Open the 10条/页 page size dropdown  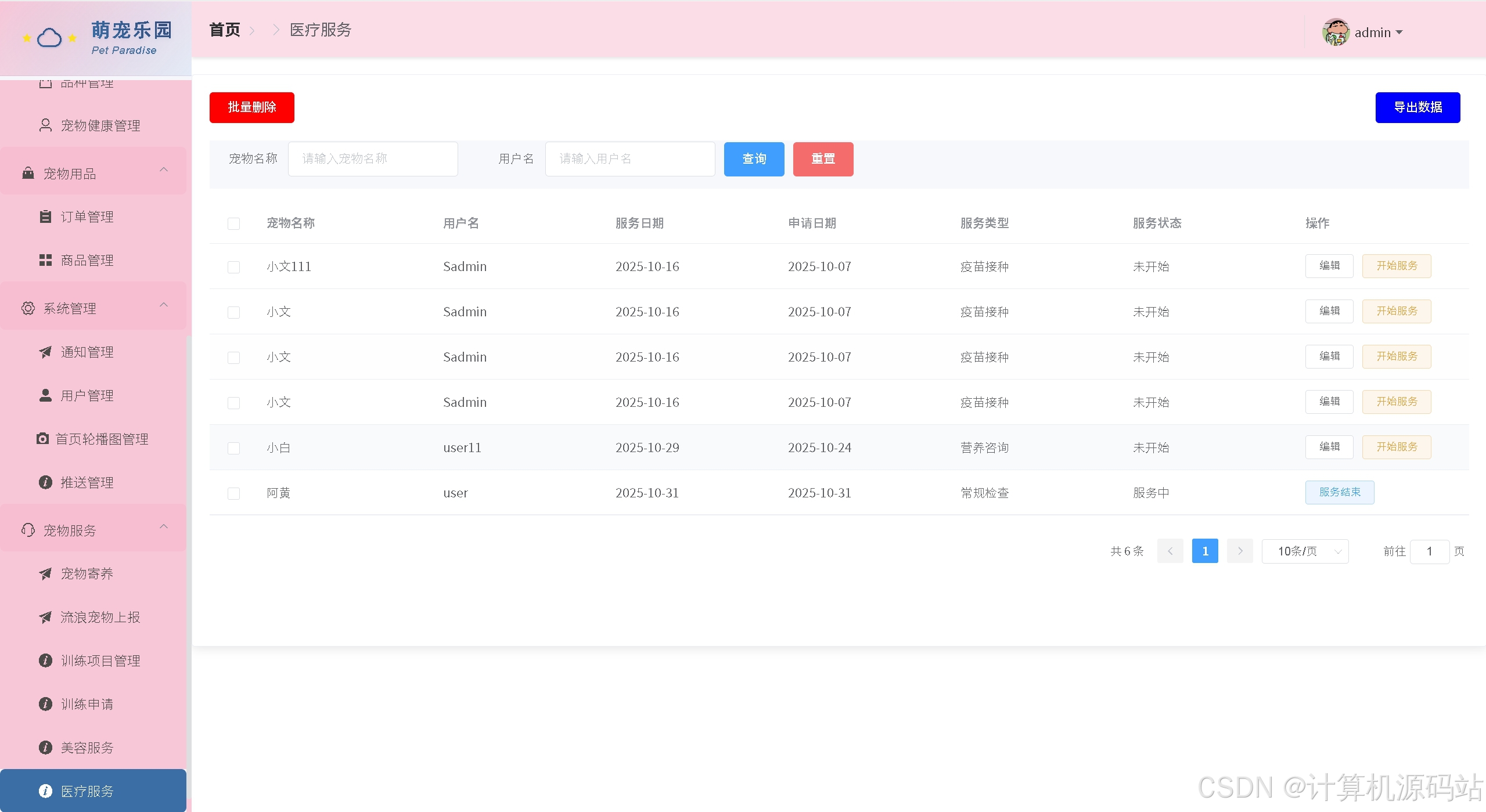(1305, 551)
